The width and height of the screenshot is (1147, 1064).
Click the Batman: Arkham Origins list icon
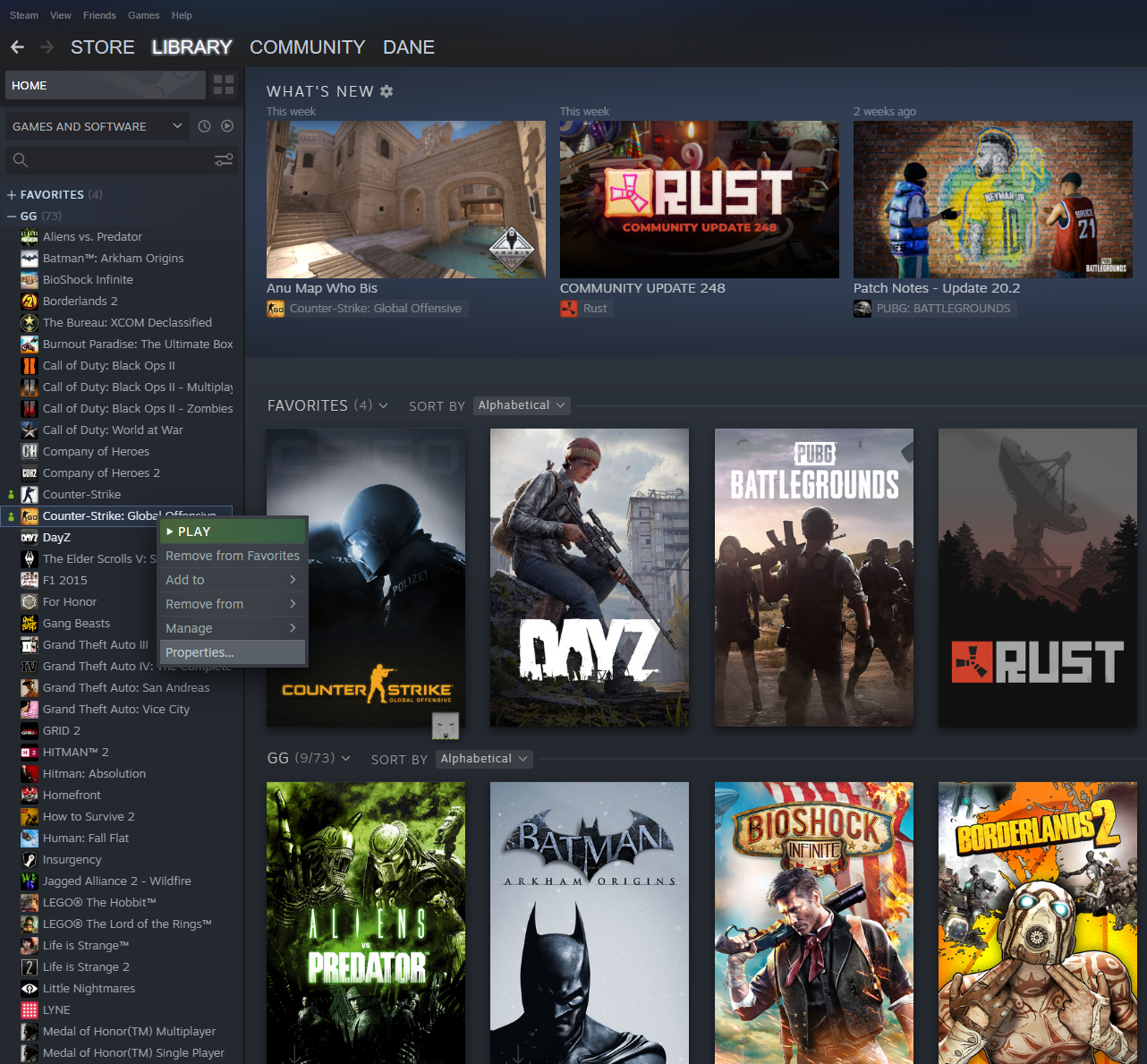click(x=30, y=258)
